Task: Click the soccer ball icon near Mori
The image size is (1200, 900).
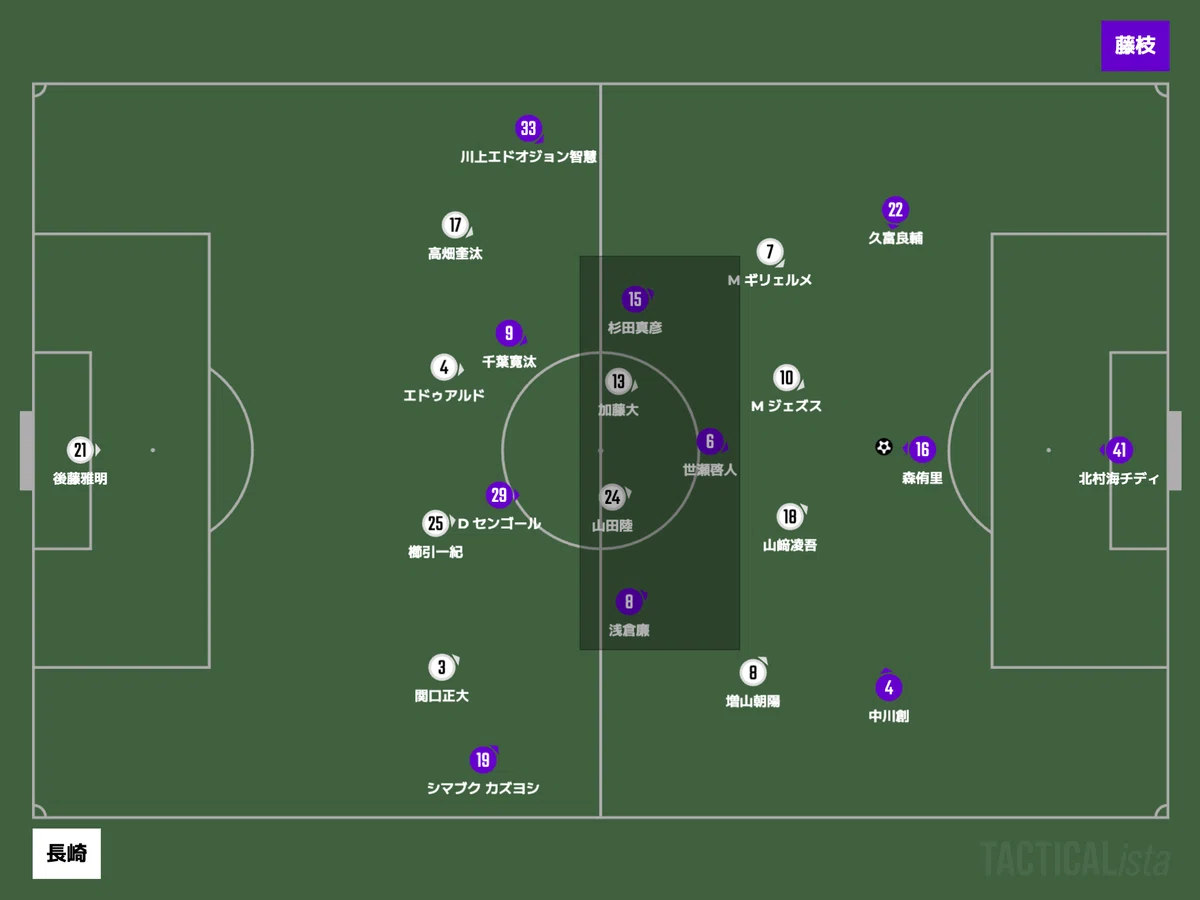Action: [883, 448]
